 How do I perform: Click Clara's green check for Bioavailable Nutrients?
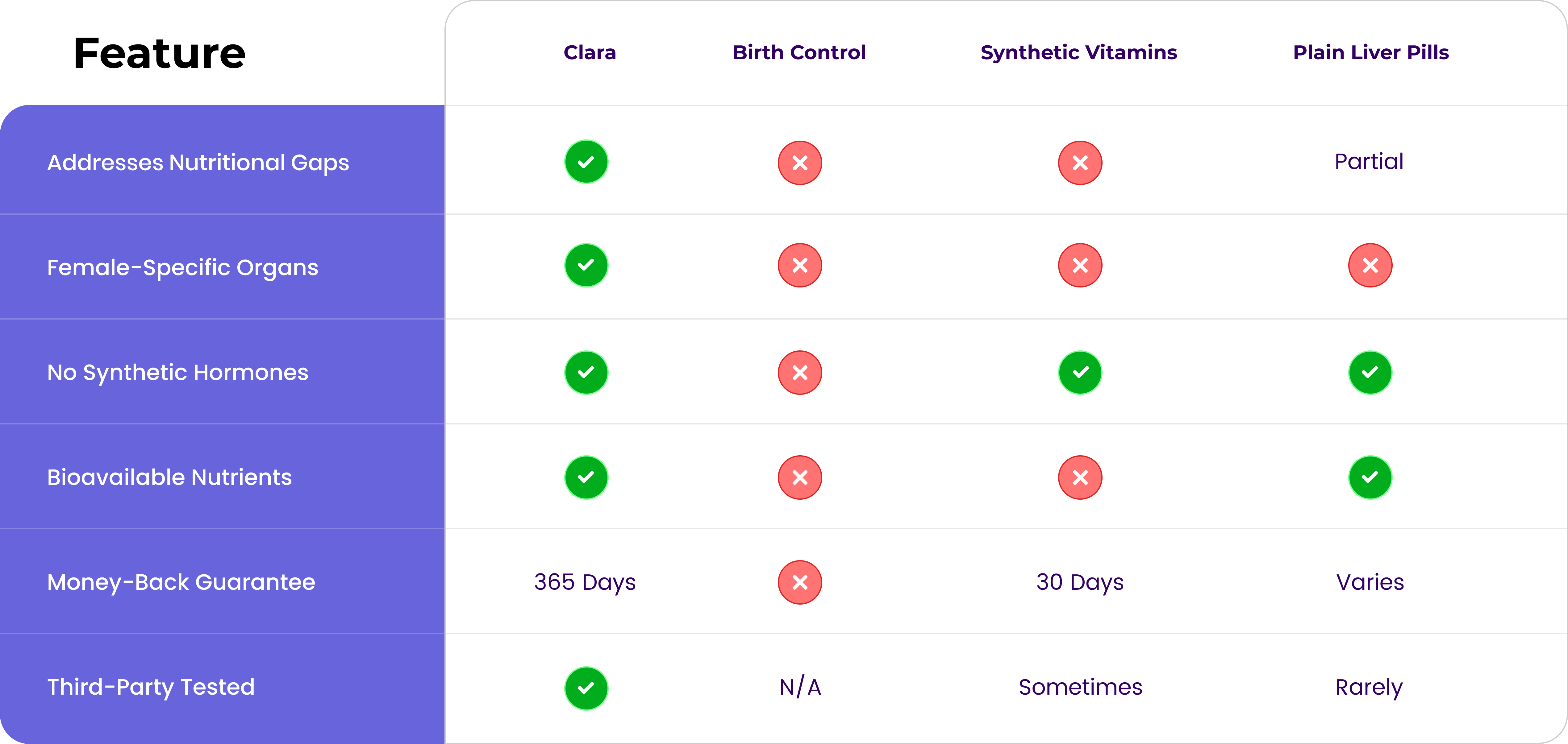[586, 477]
